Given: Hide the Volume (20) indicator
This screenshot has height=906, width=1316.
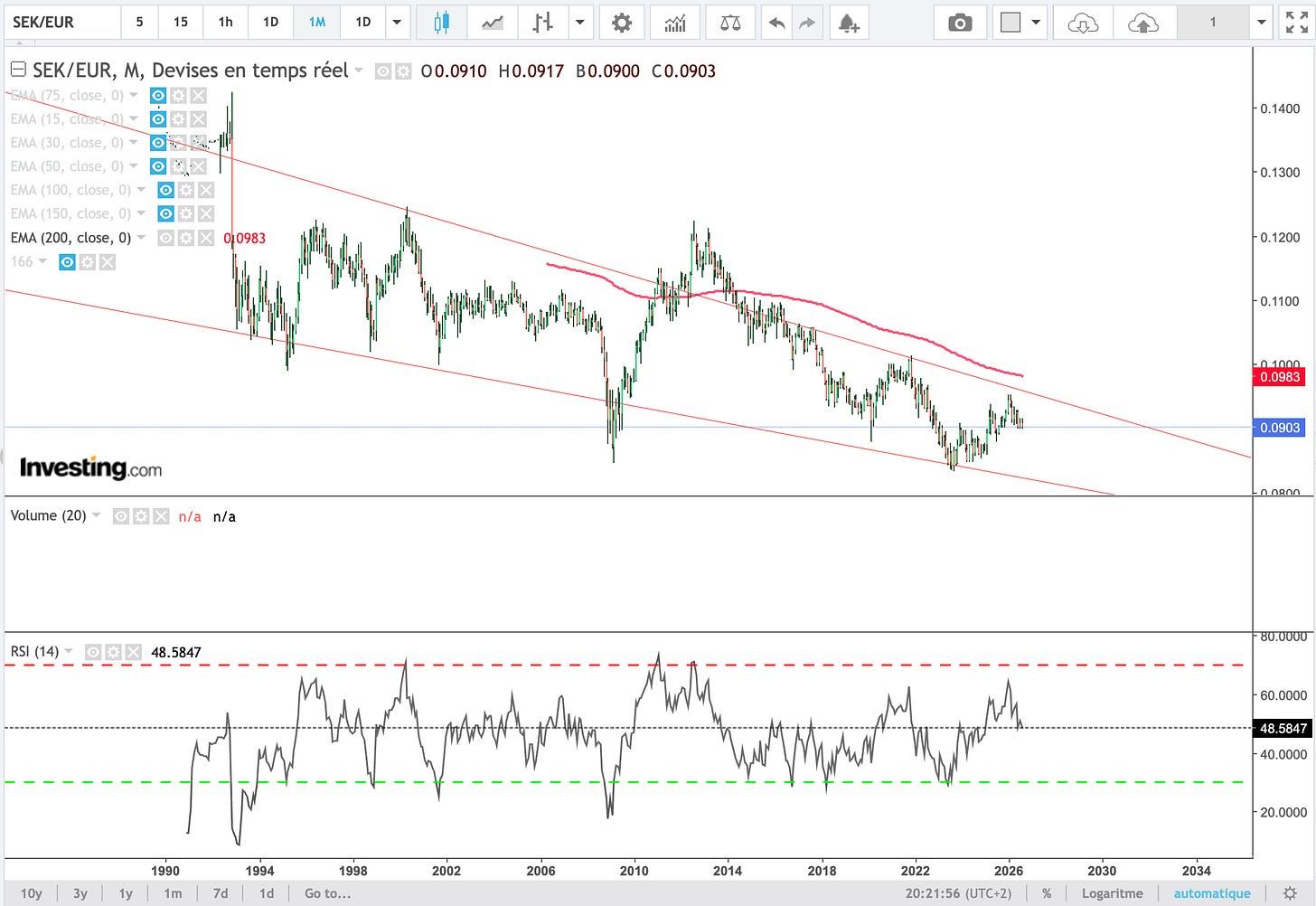Looking at the screenshot, I should [120, 516].
